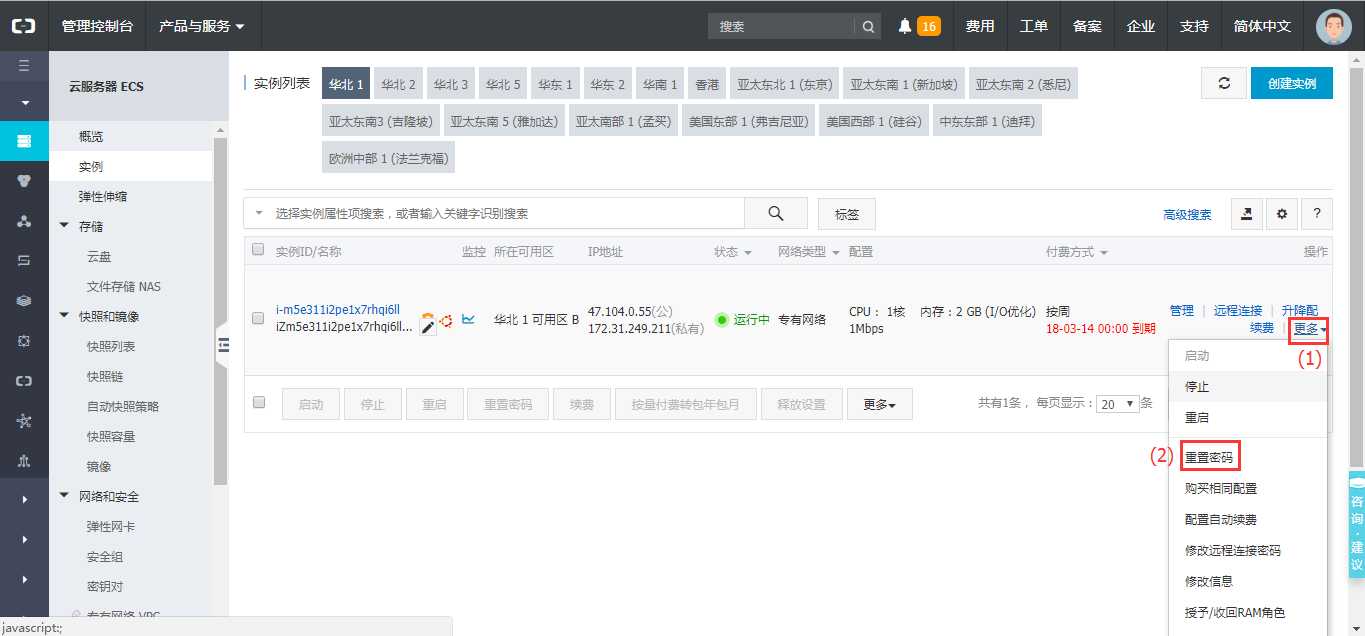Viewport: 1365px width, 636px height.
Task: Open instance ID i-m5e311i2pe1x7rhqi6ll link
Action: (x=337, y=309)
